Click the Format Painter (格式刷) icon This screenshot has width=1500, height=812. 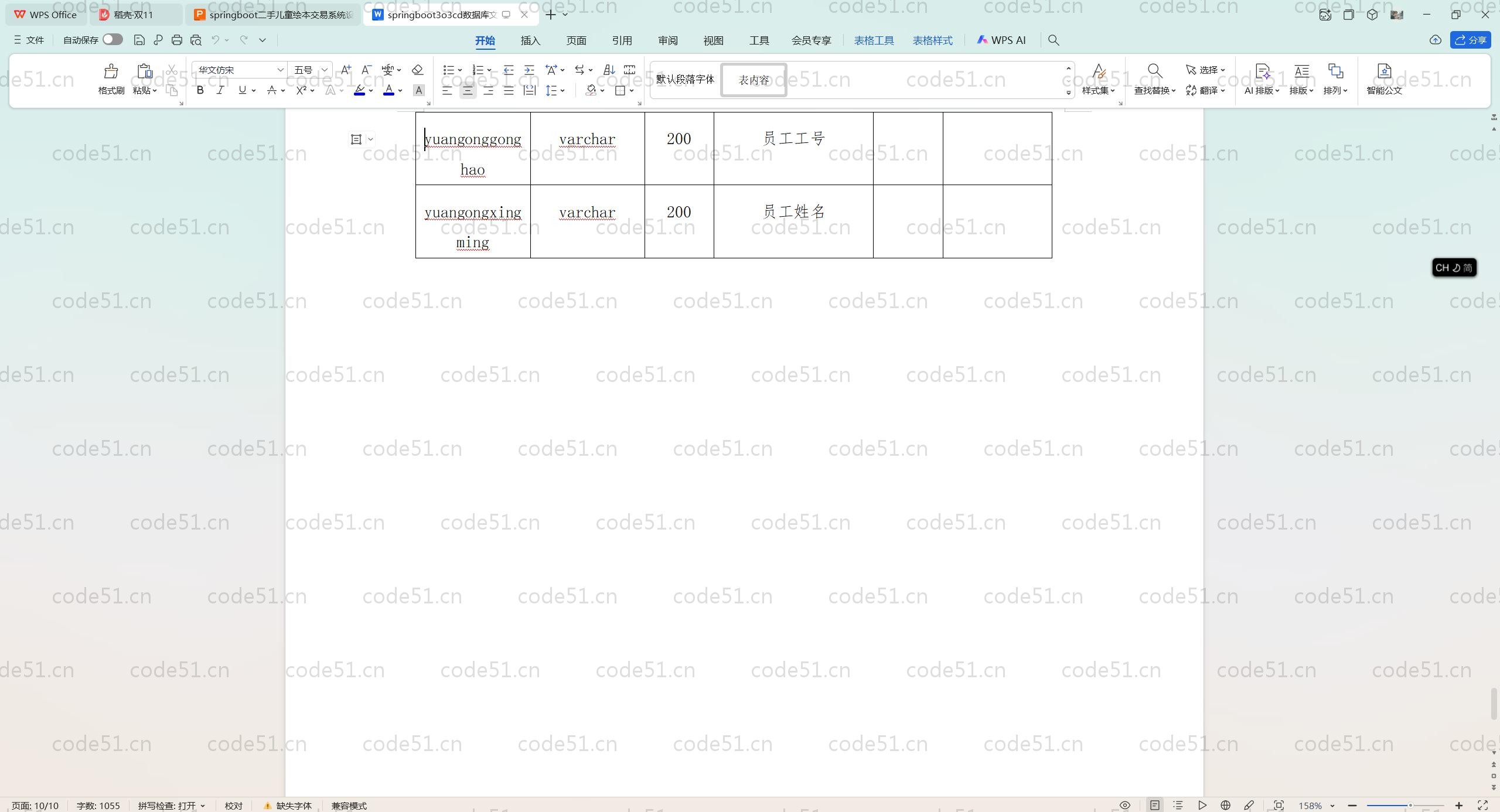coord(111,72)
